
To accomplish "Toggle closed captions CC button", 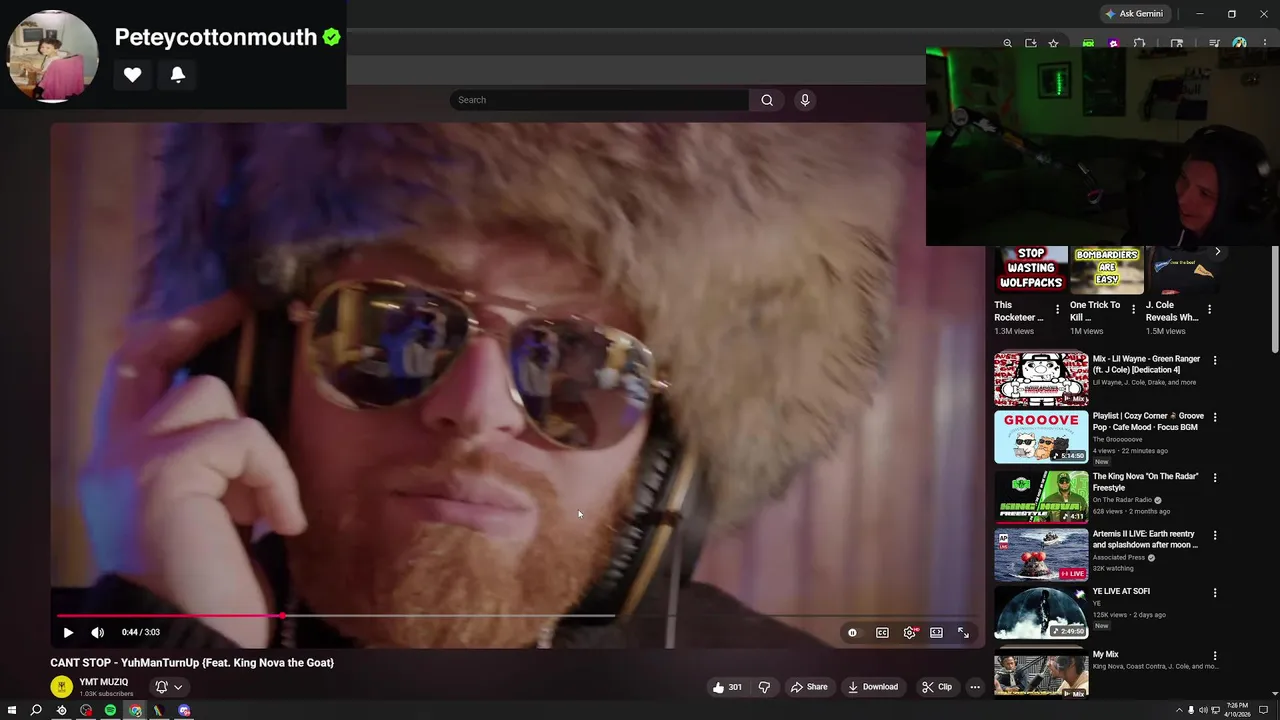I will (x=882, y=632).
